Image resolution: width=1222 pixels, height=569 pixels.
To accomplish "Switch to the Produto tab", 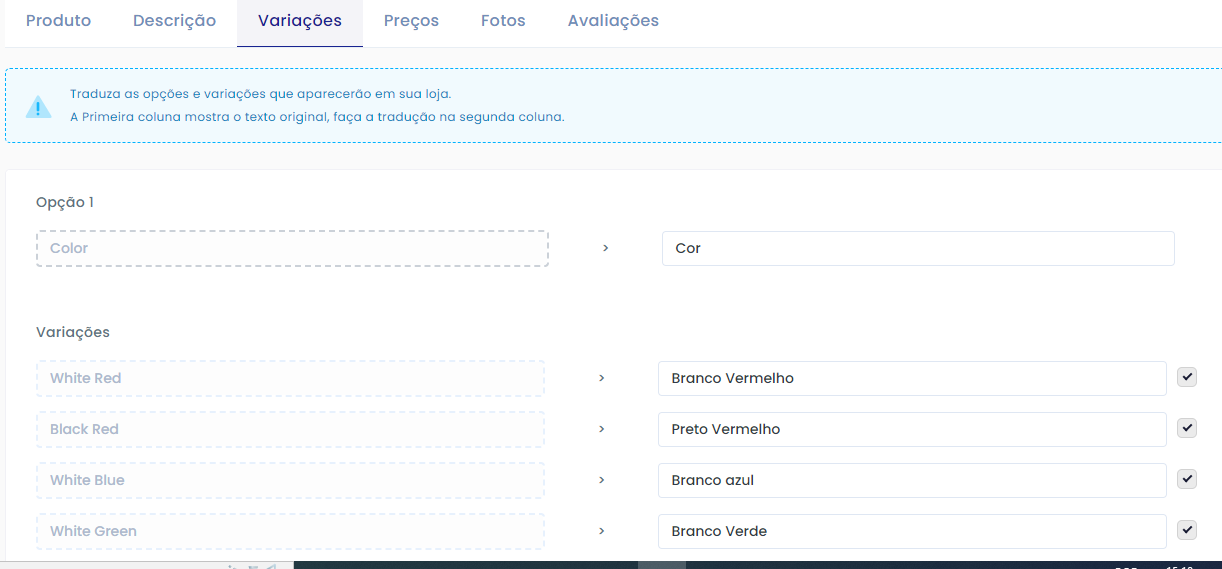I will (x=58, y=21).
